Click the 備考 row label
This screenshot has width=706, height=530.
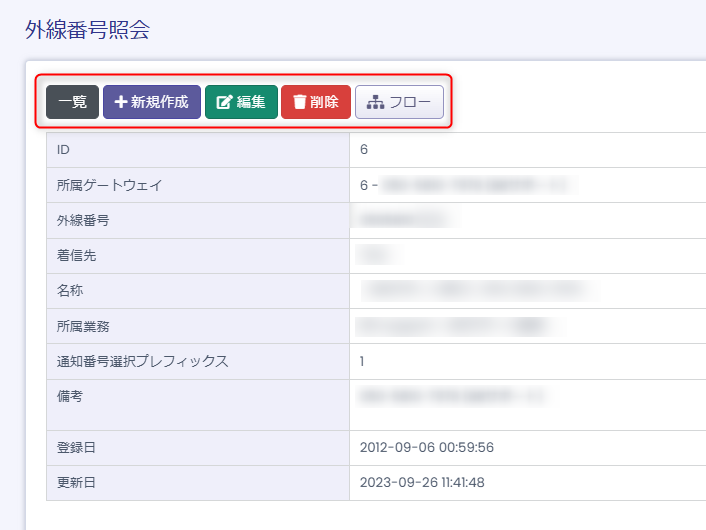pos(70,396)
